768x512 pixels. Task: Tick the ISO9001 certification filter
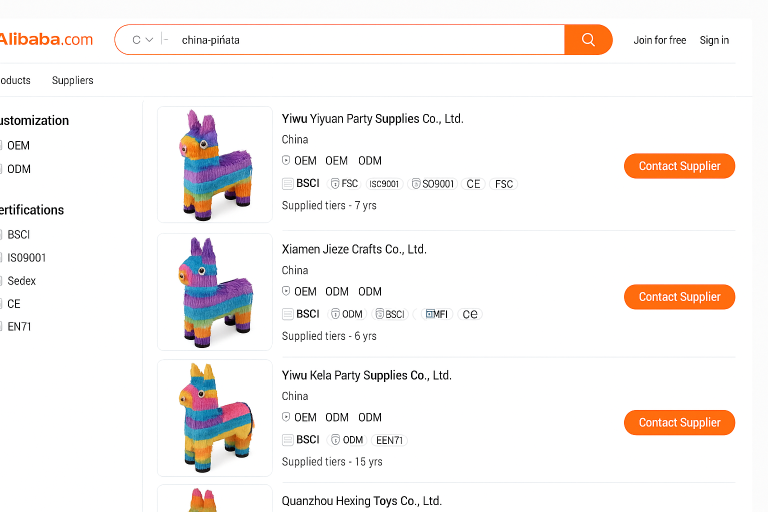[1, 258]
